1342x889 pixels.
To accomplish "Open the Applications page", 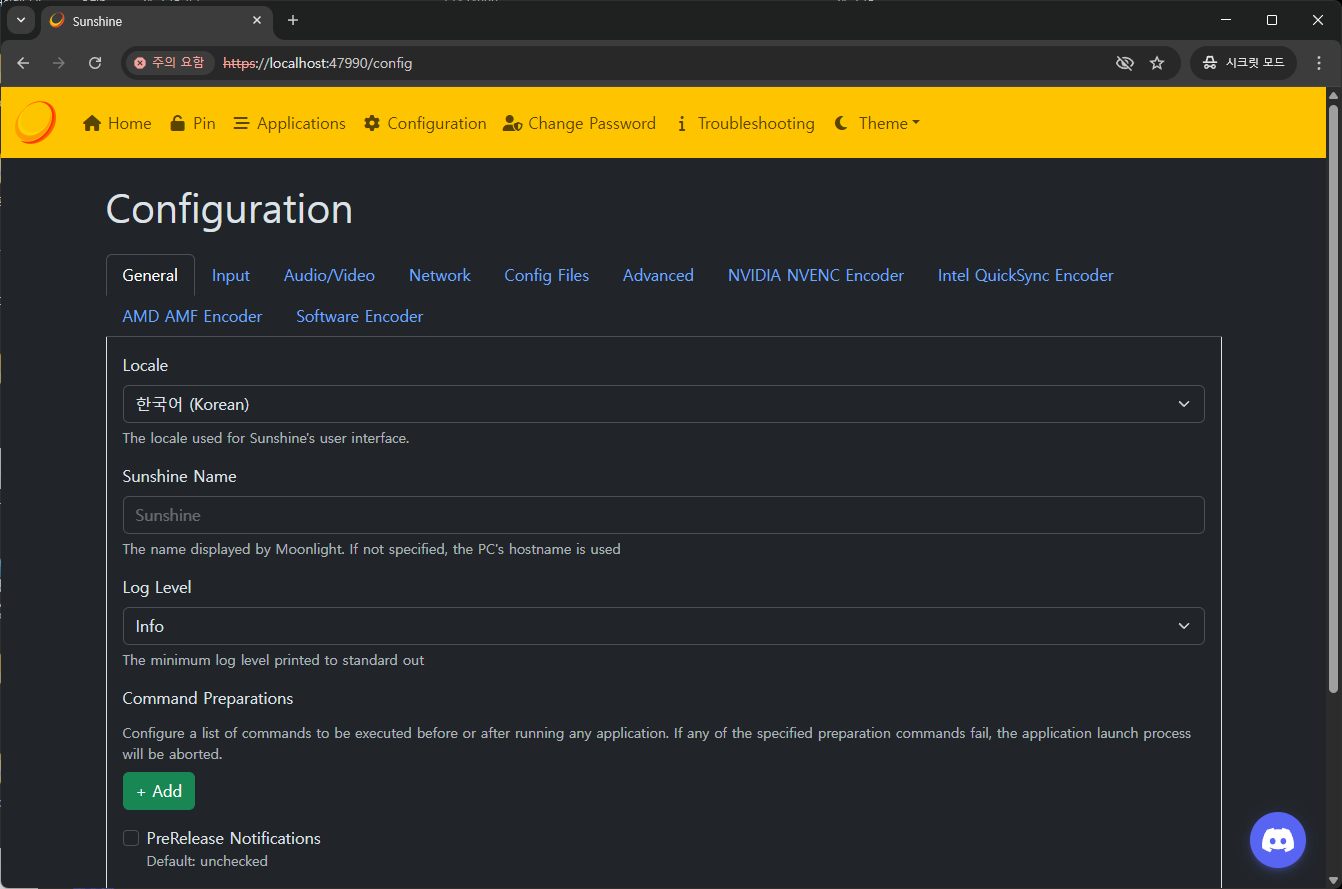I will (x=289, y=123).
